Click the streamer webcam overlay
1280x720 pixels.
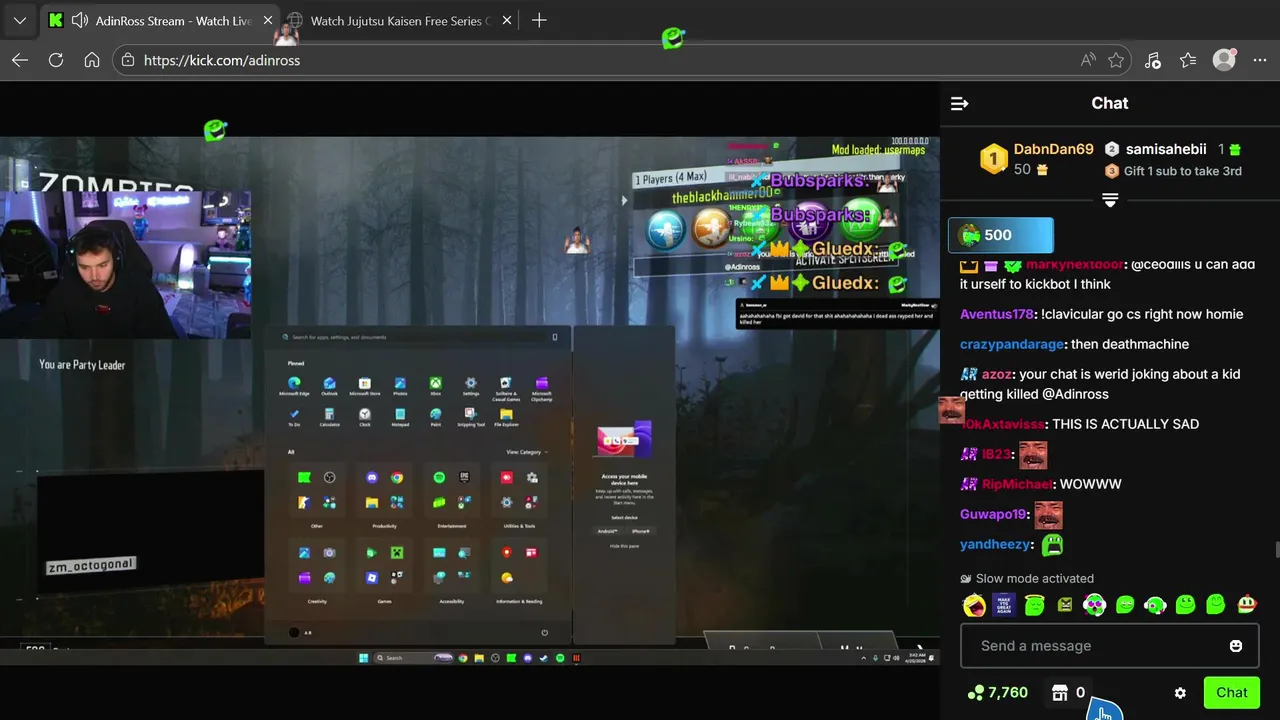[x=125, y=264]
